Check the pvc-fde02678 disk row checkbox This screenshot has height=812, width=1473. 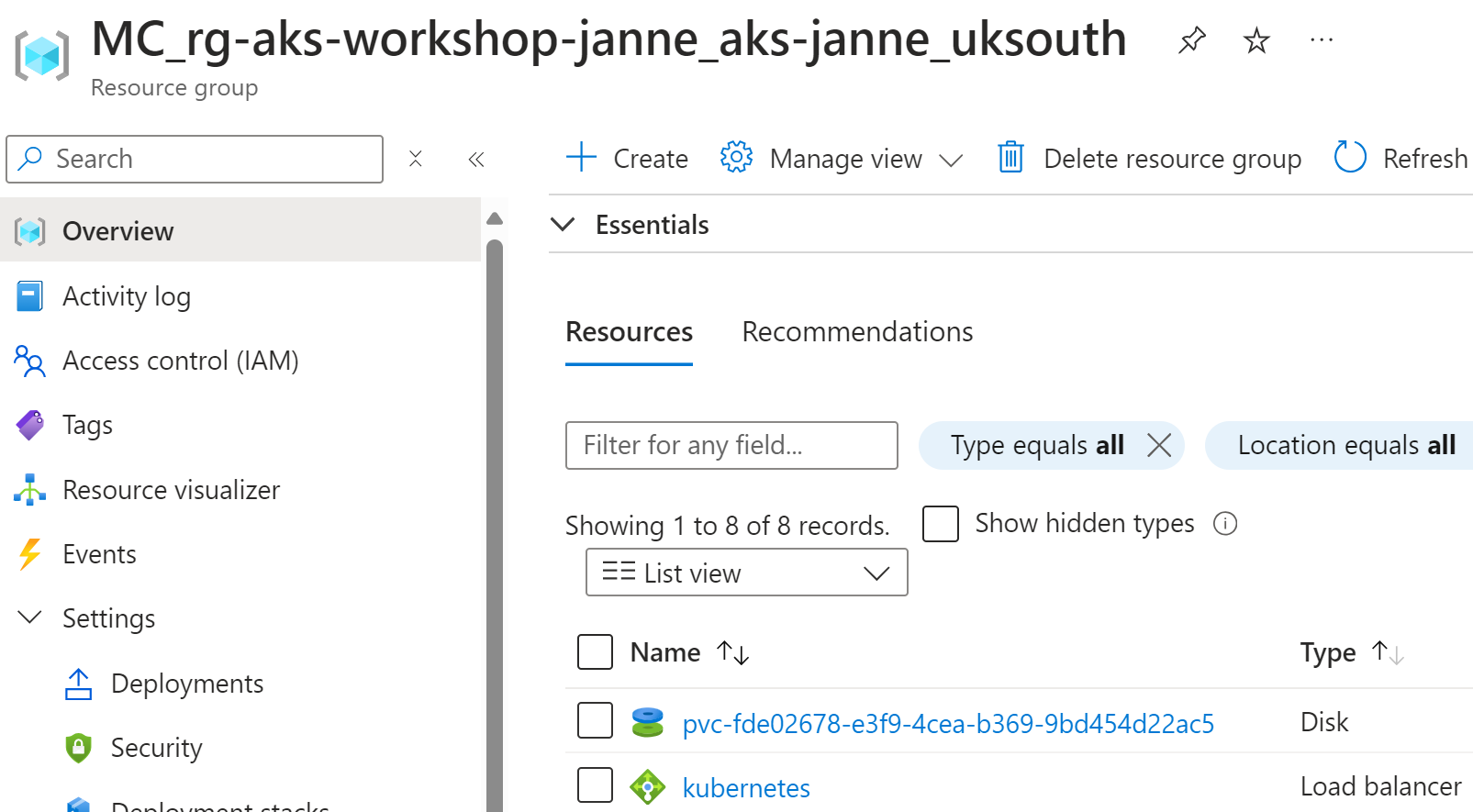tap(595, 720)
